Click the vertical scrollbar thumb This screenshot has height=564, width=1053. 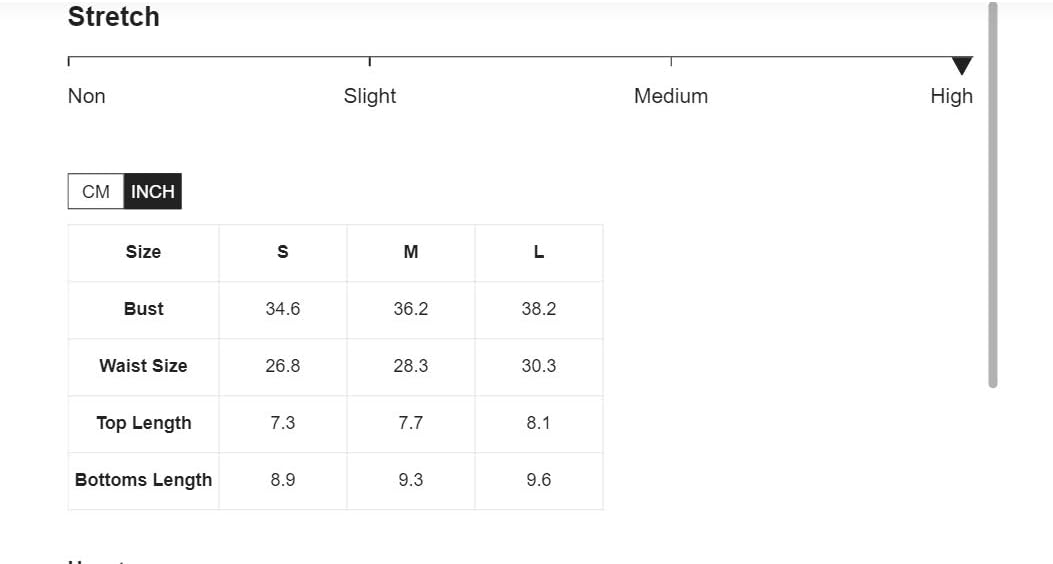point(993,195)
